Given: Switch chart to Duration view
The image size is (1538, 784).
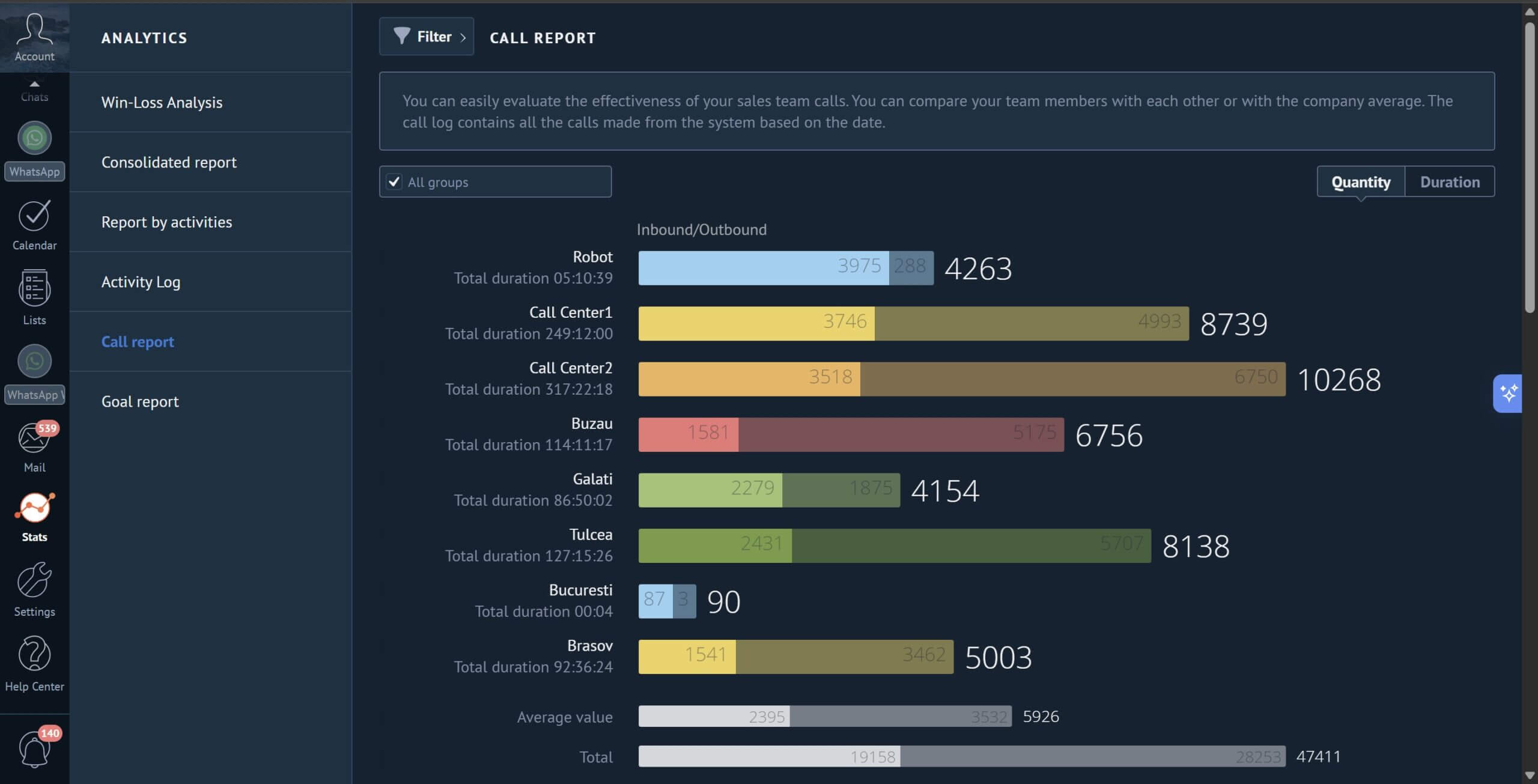Looking at the screenshot, I should (x=1449, y=182).
